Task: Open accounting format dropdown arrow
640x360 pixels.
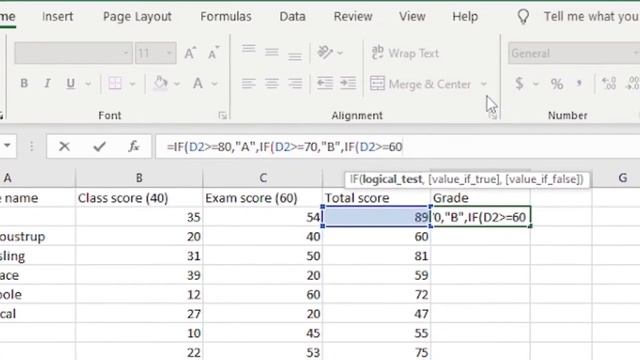Action: [x=536, y=84]
